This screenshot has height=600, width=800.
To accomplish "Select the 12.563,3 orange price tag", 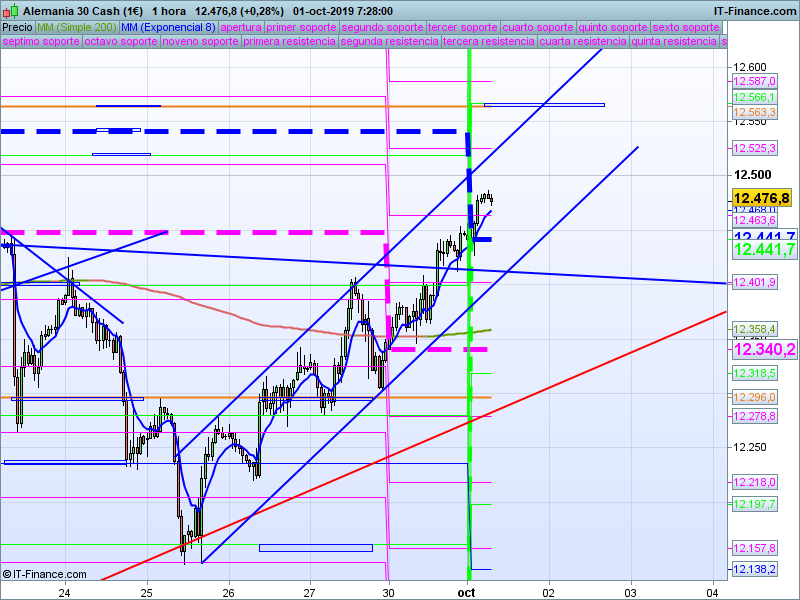I will point(755,112).
